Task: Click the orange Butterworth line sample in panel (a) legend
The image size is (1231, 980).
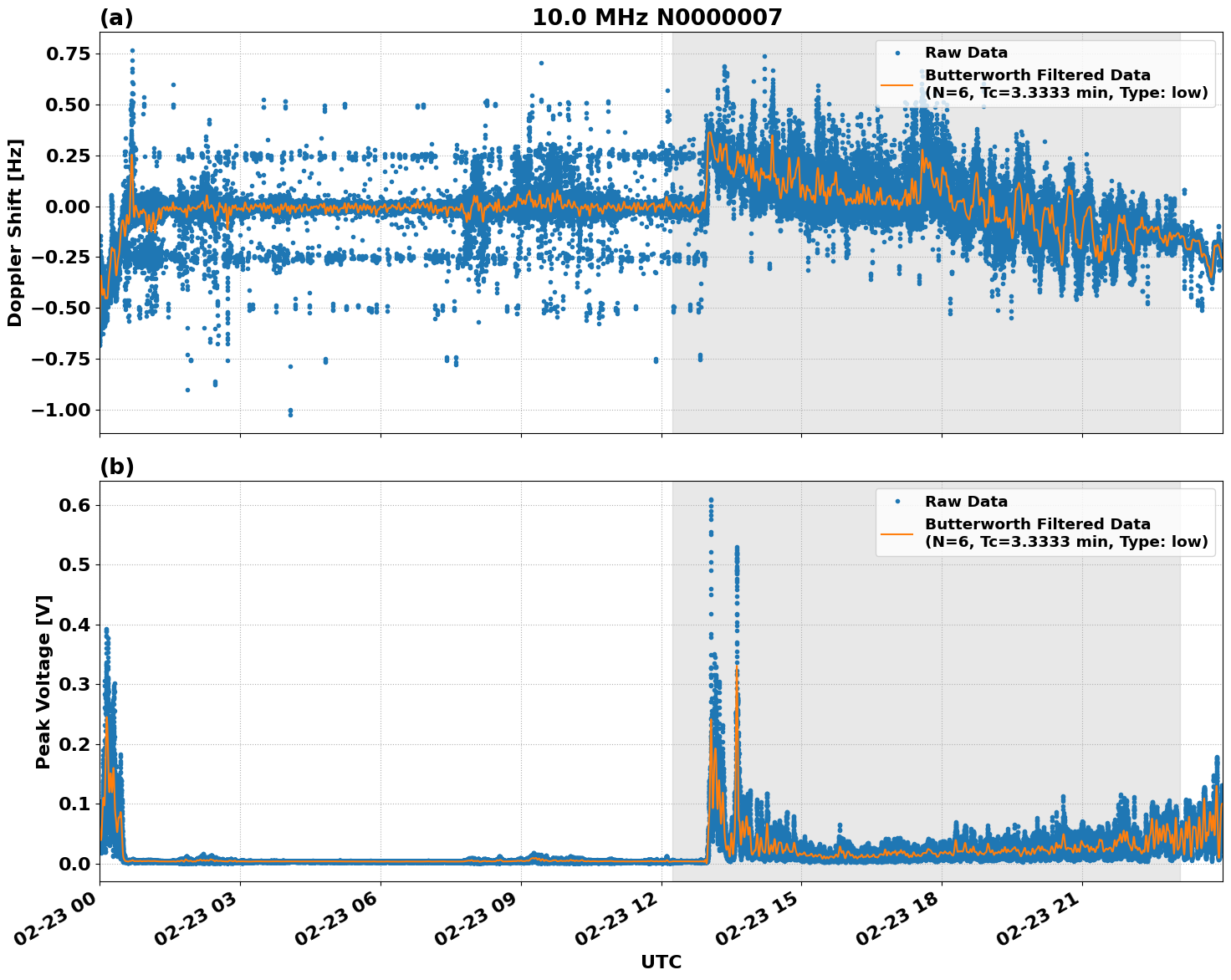Action: pyautogui.click(x=897, y=84)
